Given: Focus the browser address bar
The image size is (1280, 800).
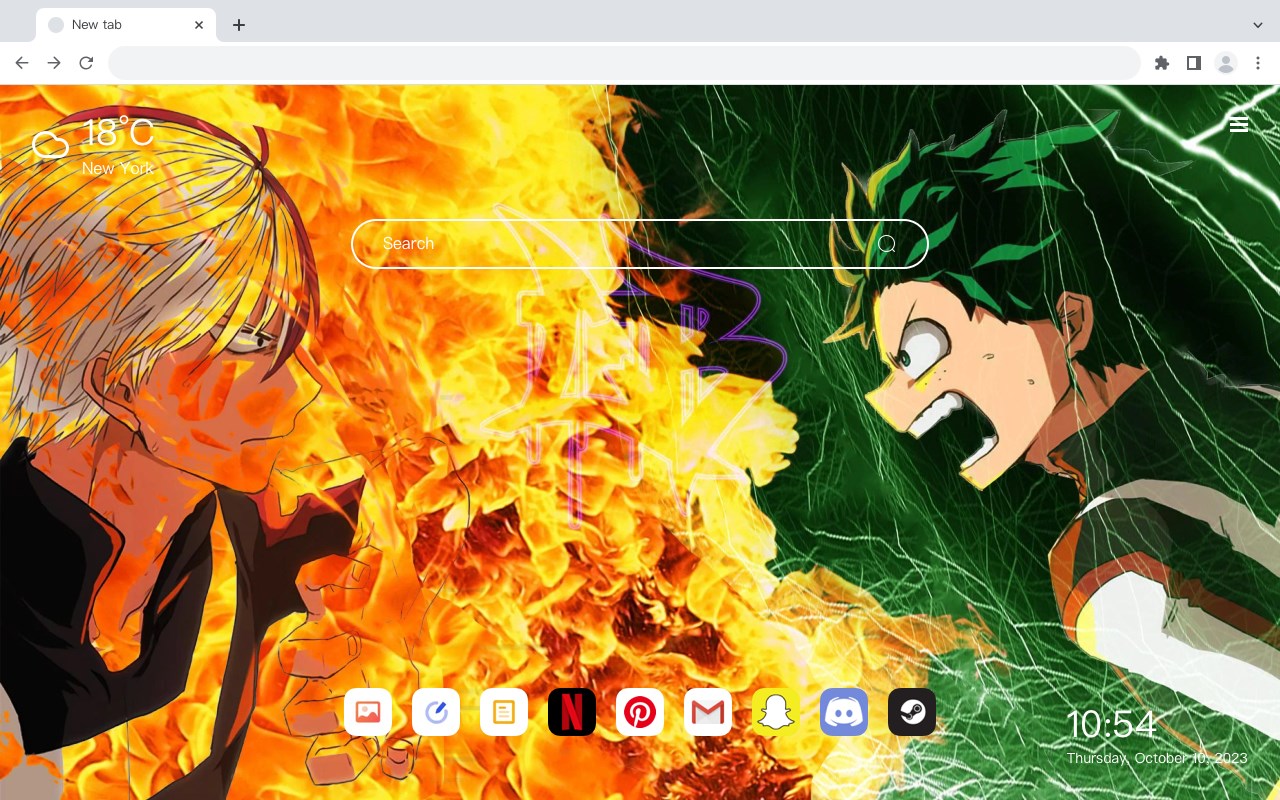Looking at the screenshot, I should coord(624,63).
